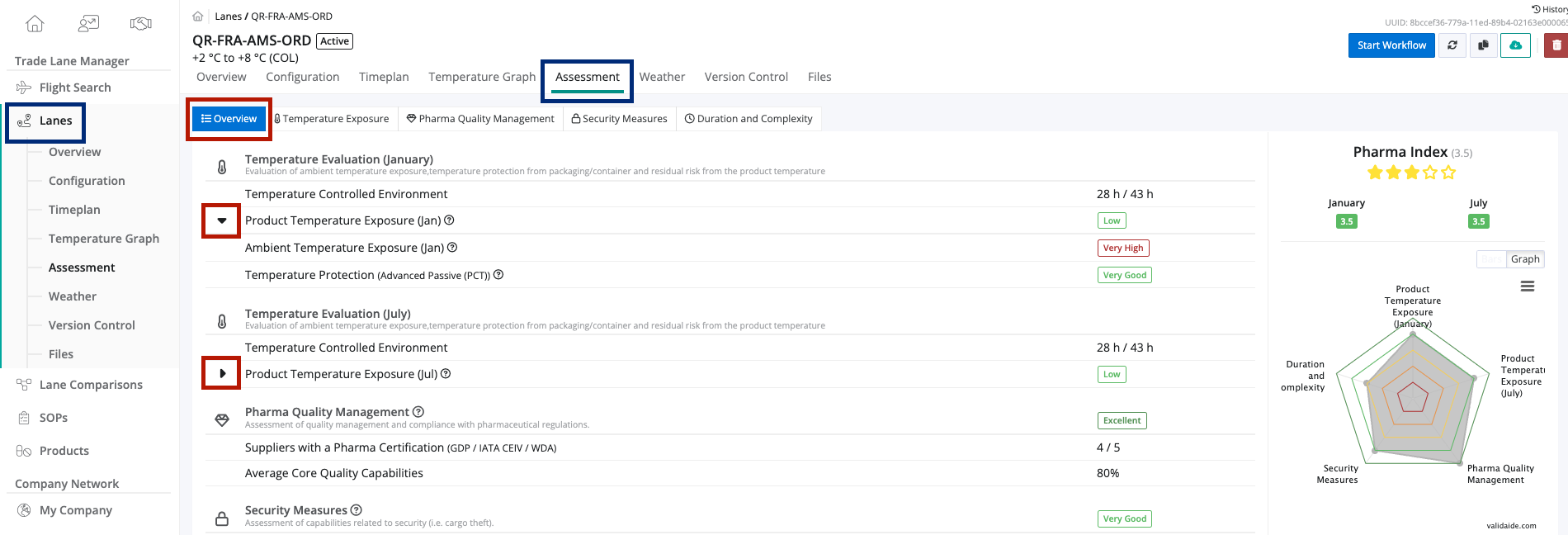1568x535 pixels.
Task: Open the Temperature Graph top tab
Action: click(482, 77)
